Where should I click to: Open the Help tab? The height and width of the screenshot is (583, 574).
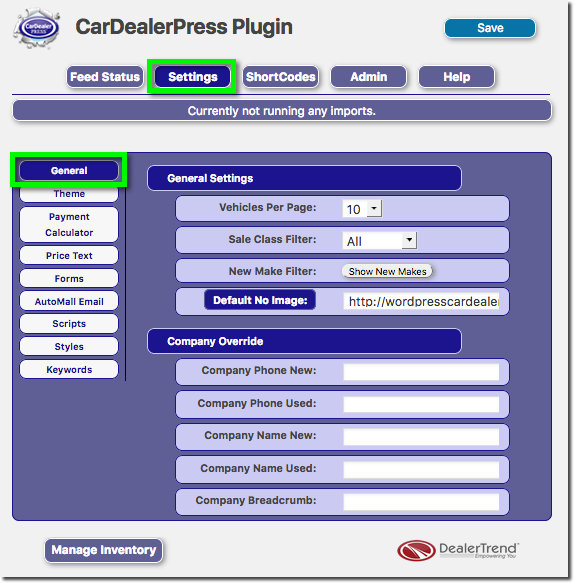click(457, 77)
